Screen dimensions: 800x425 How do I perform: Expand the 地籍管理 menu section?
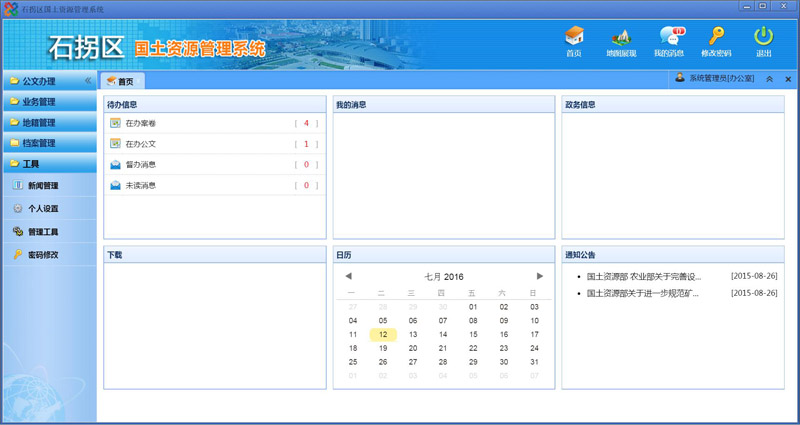49,122
